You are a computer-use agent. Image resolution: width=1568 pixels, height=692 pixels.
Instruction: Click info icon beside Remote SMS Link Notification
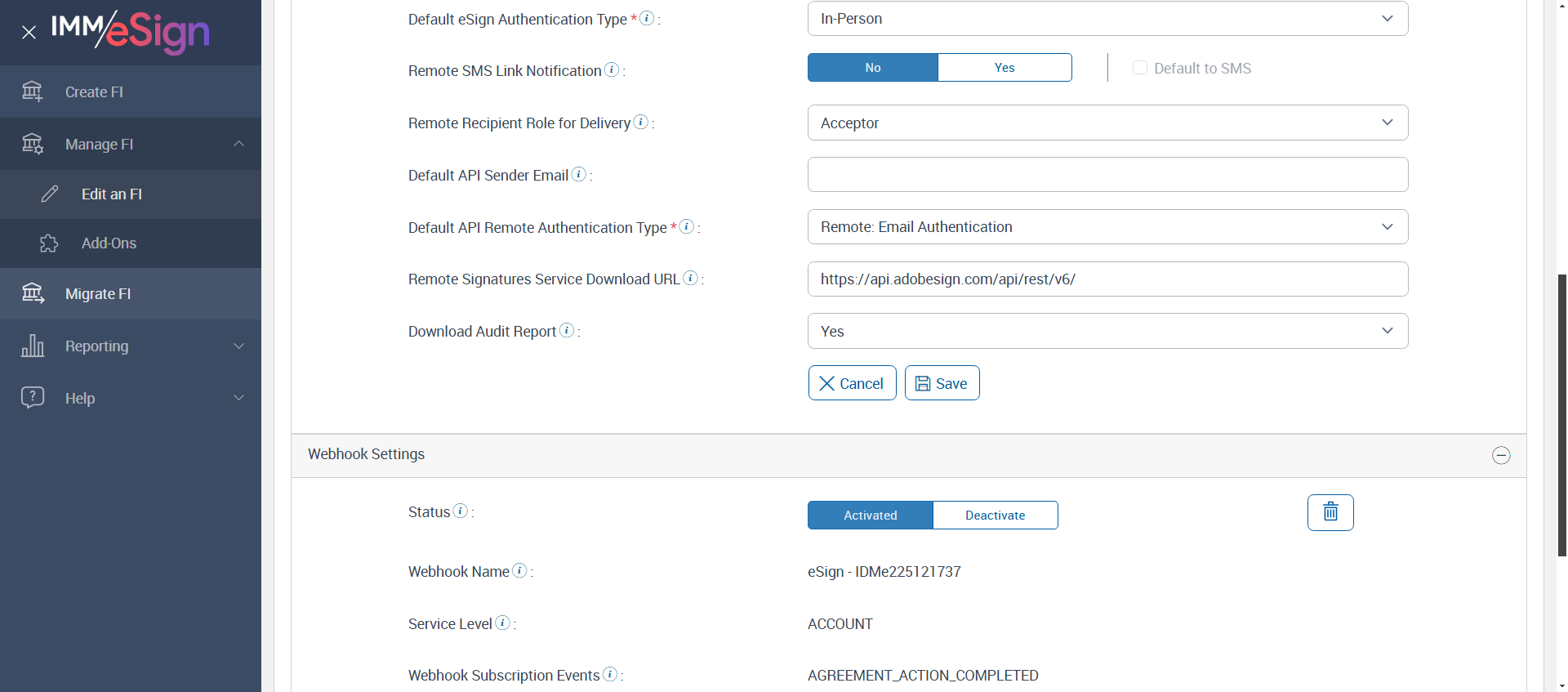click(x=612, y=70)
